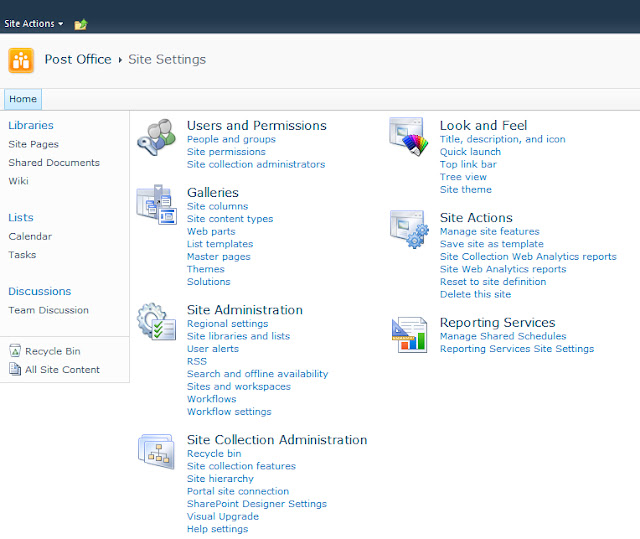This screenshot has height=539, width=640.
Task: Click the Post Office site logo icon
Action: pos(21,60)
